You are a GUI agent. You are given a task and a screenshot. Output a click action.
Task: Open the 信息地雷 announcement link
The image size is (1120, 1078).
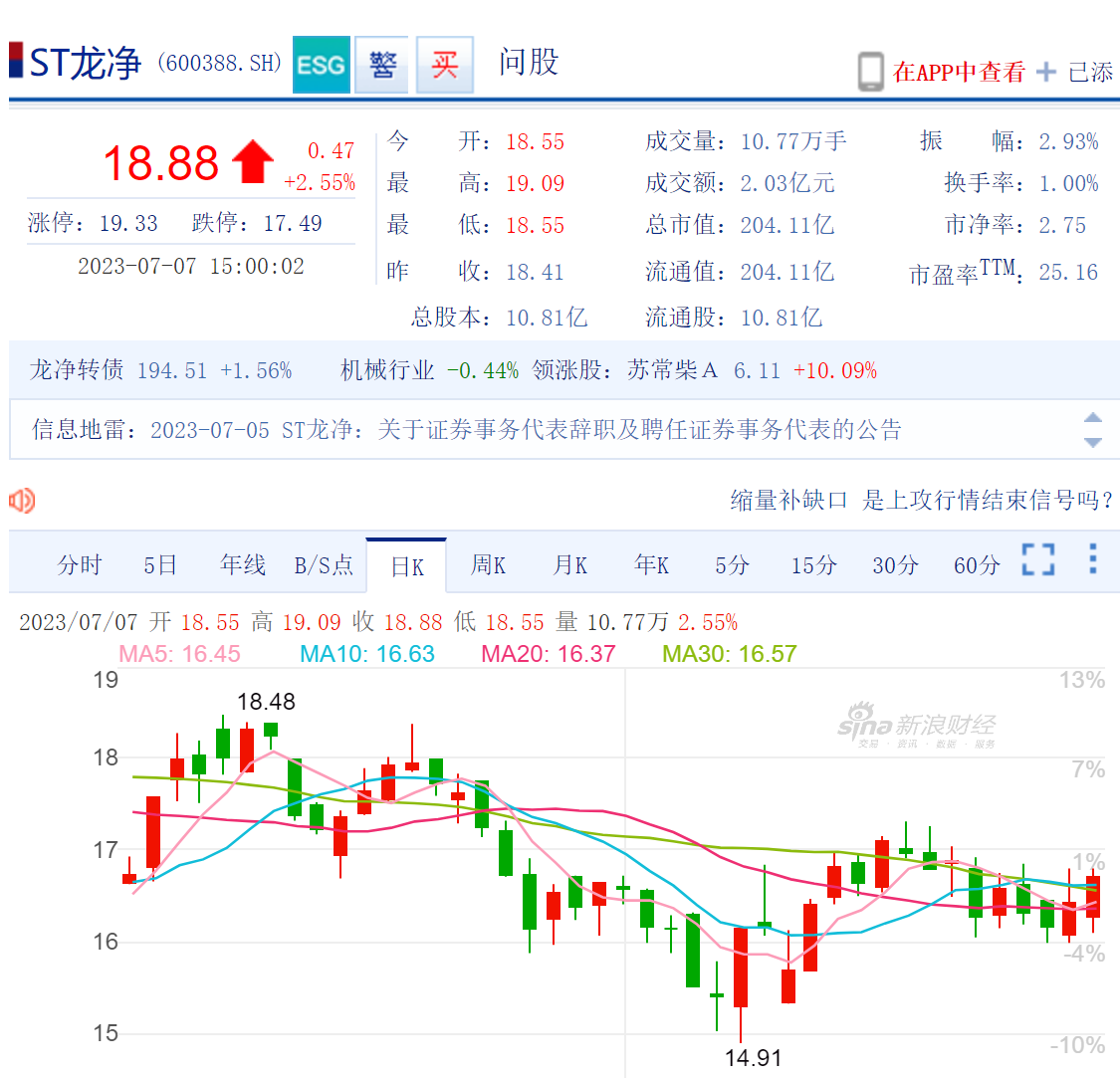[526, 429]
